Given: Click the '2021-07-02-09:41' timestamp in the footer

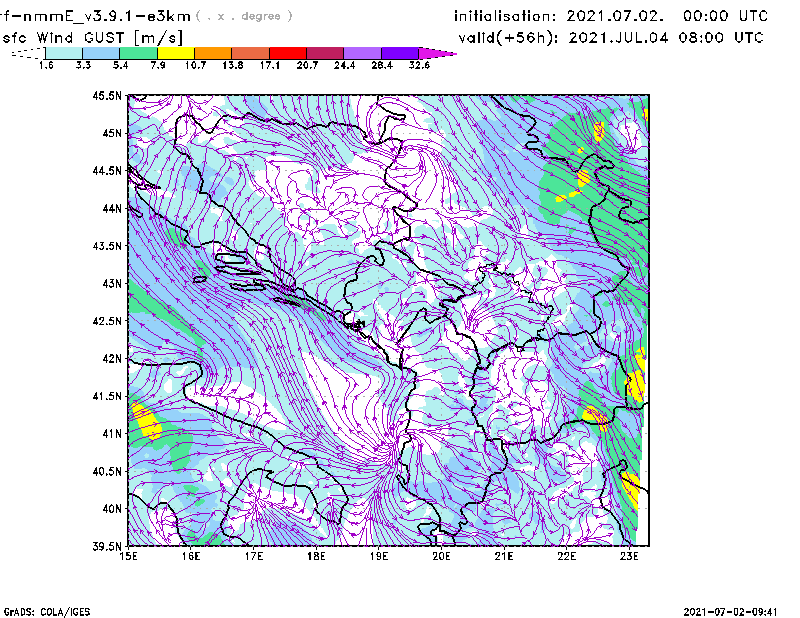Looking at the screenshot, I should [730, 612].
